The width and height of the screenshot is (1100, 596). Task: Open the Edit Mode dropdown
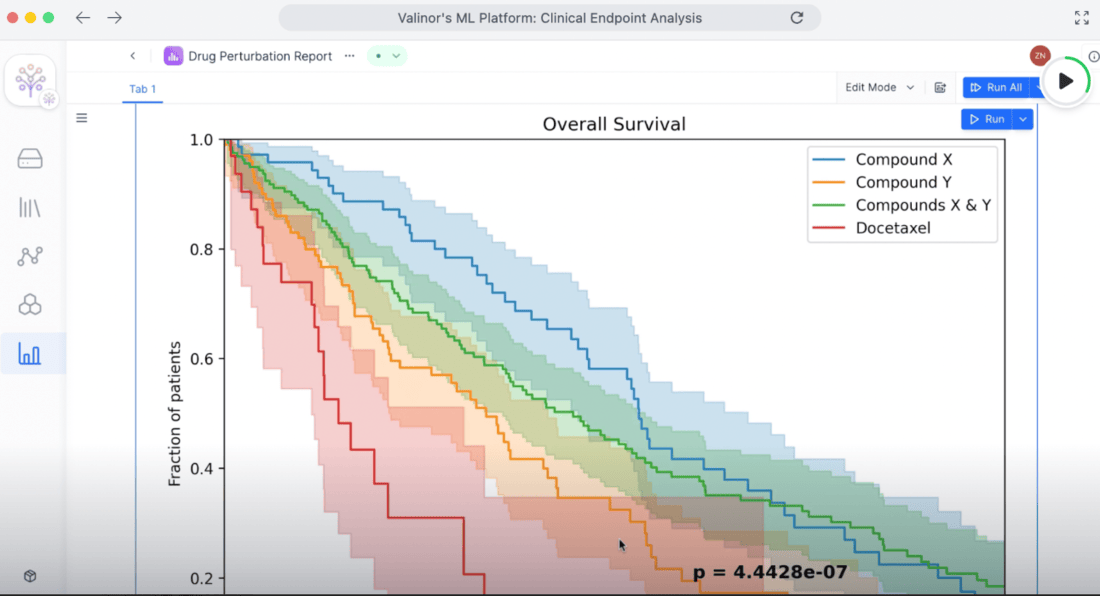pos(879,88)
